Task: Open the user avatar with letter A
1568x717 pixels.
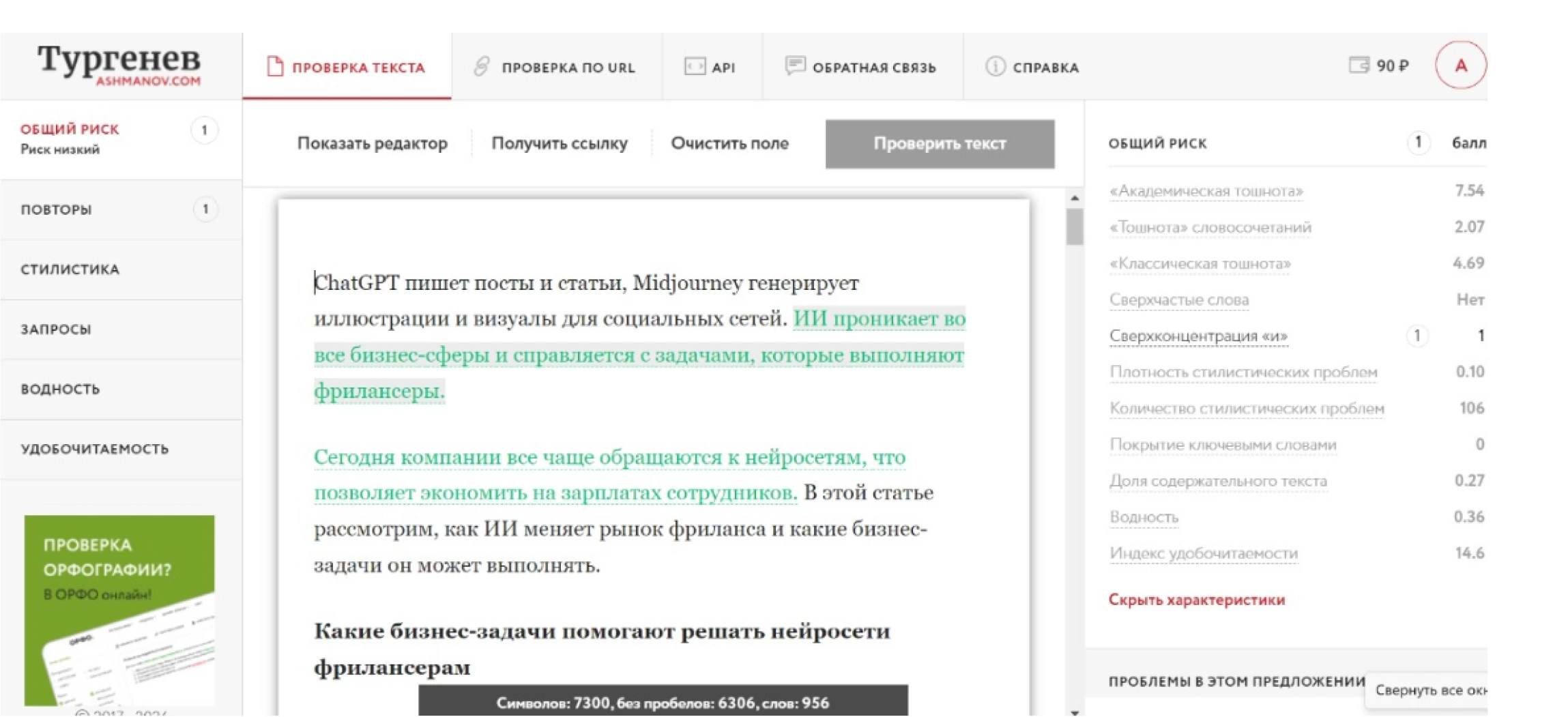Action: click(x=1460, y=65)
